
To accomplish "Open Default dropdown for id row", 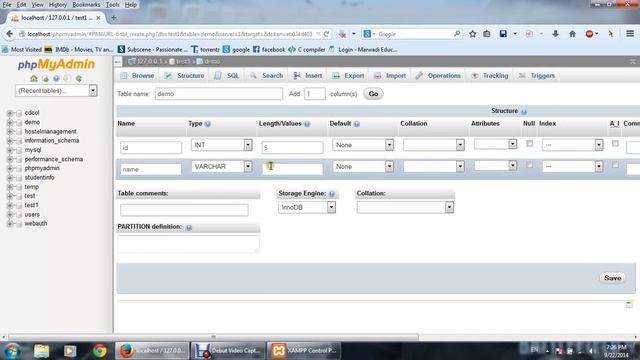I will (x=363, y=145).
